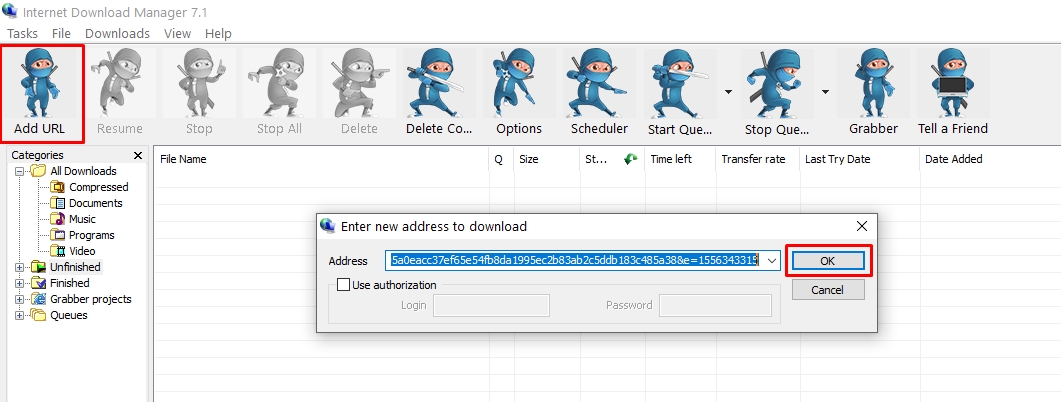This screenshot has height=402, width=1061.
Task: Click the Login input field
Action: (491, 305)
